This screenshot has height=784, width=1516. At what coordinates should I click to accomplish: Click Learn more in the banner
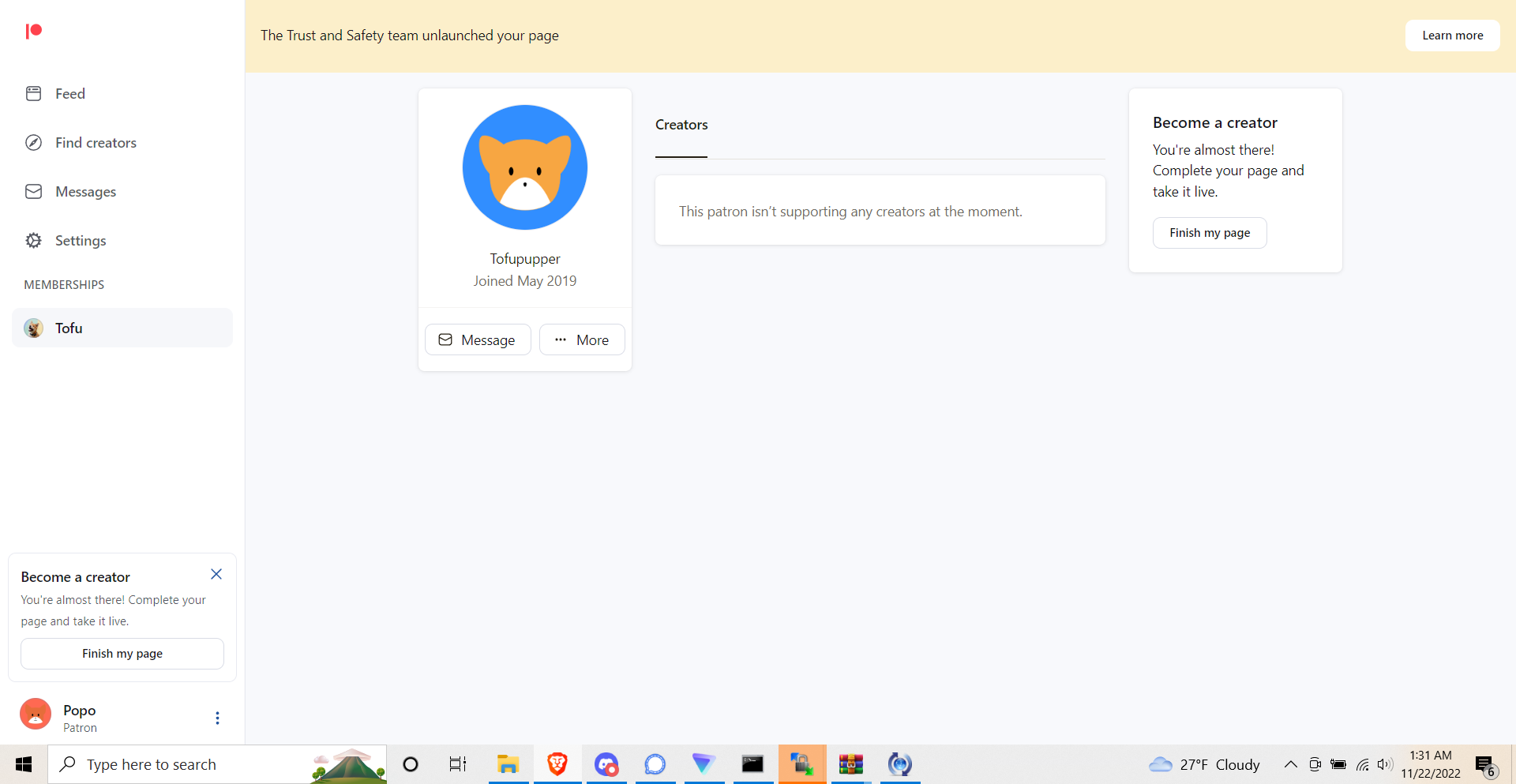coord(1452,36)
